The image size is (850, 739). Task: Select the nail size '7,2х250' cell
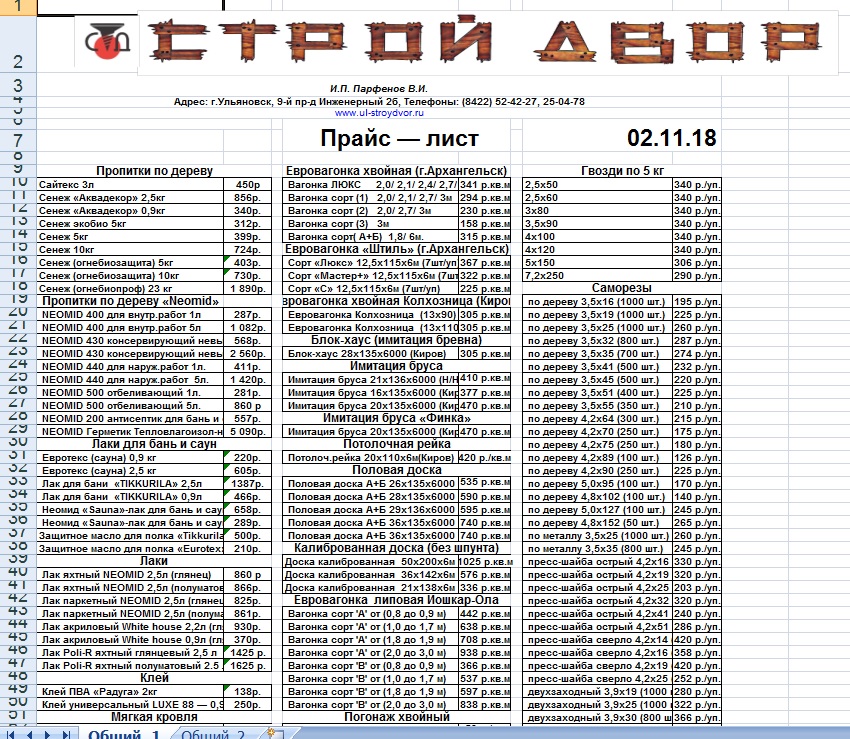(597, 275)
